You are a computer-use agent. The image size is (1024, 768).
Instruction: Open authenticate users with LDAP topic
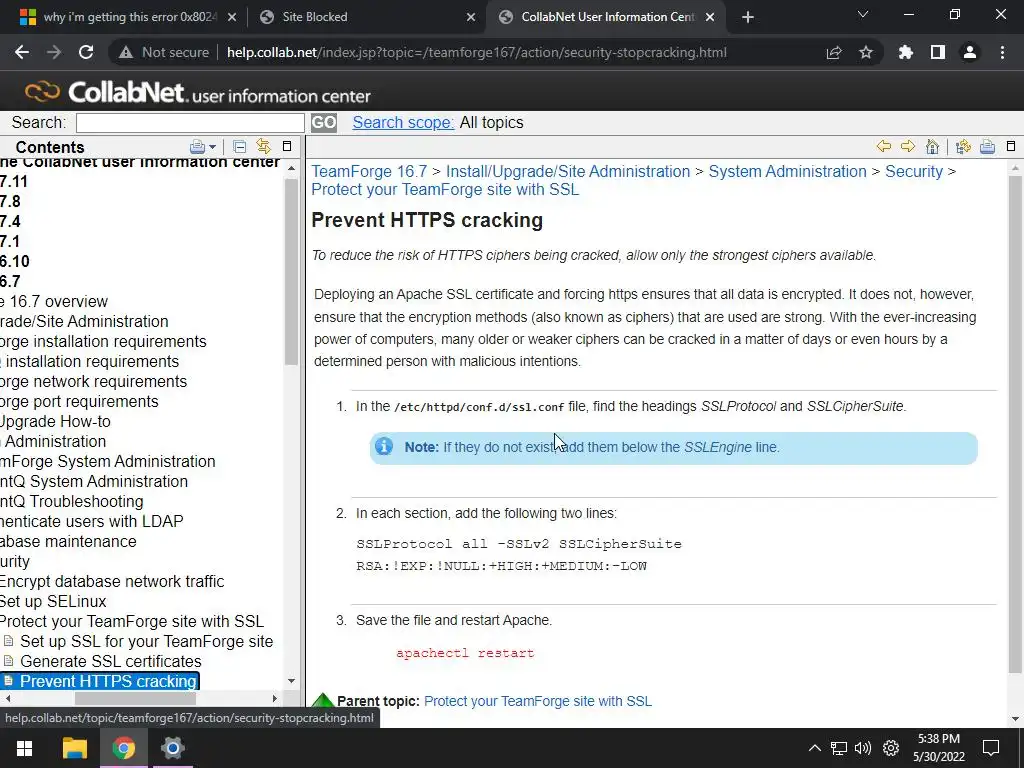[92, 522]
